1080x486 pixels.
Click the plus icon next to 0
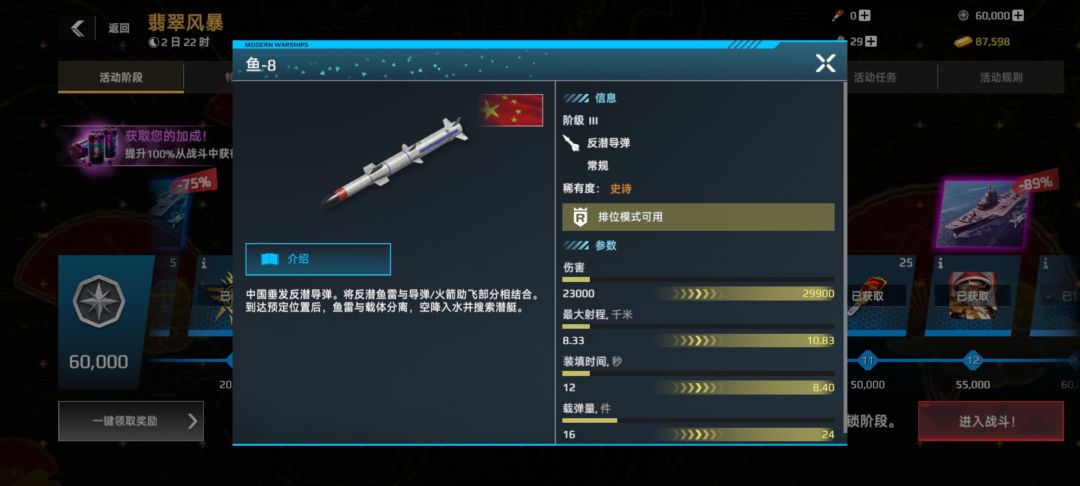(864, 15)
